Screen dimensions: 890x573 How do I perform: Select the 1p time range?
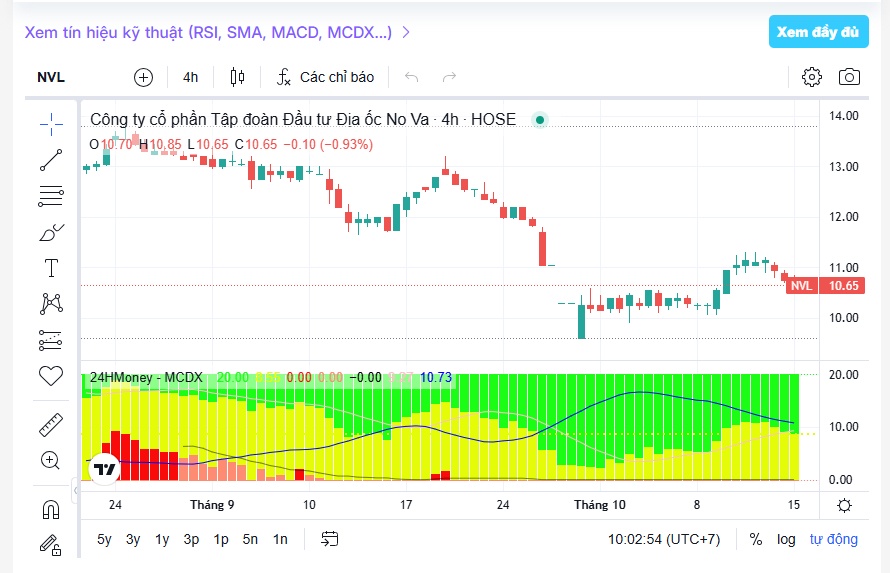click(221, 539)
